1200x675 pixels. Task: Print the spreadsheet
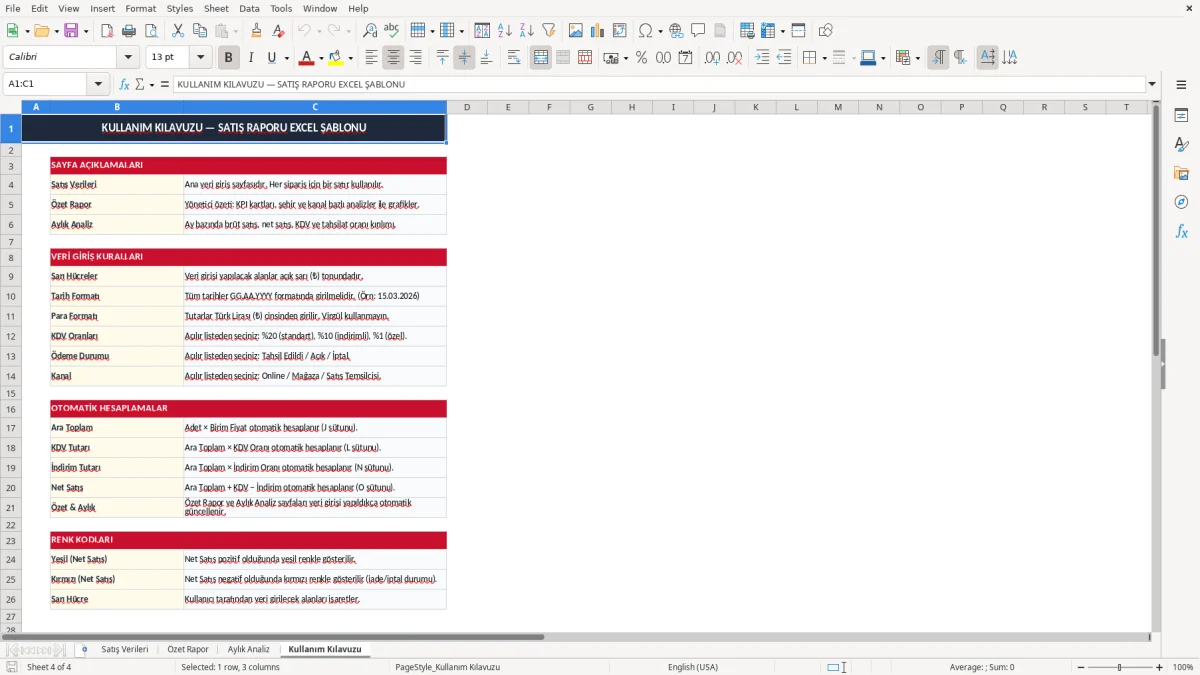[128, 31]
